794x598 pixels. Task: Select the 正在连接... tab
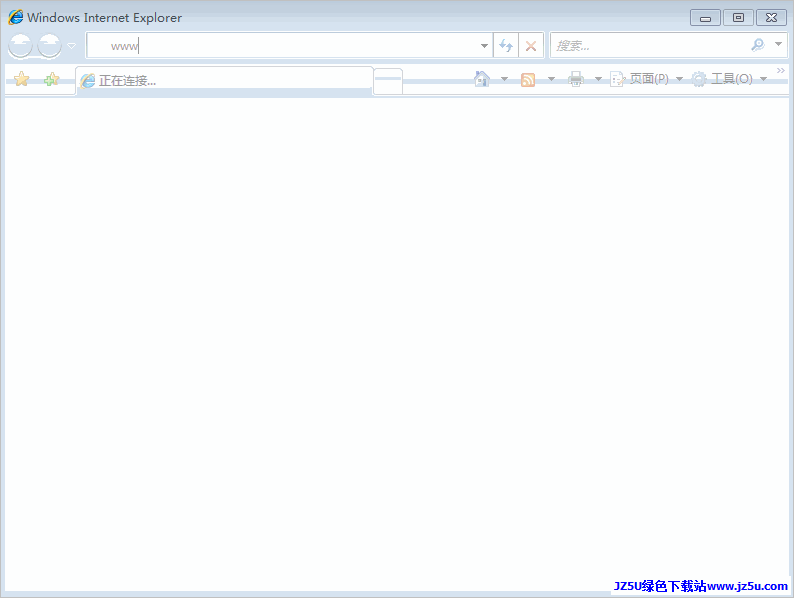[x=224, y=80]
